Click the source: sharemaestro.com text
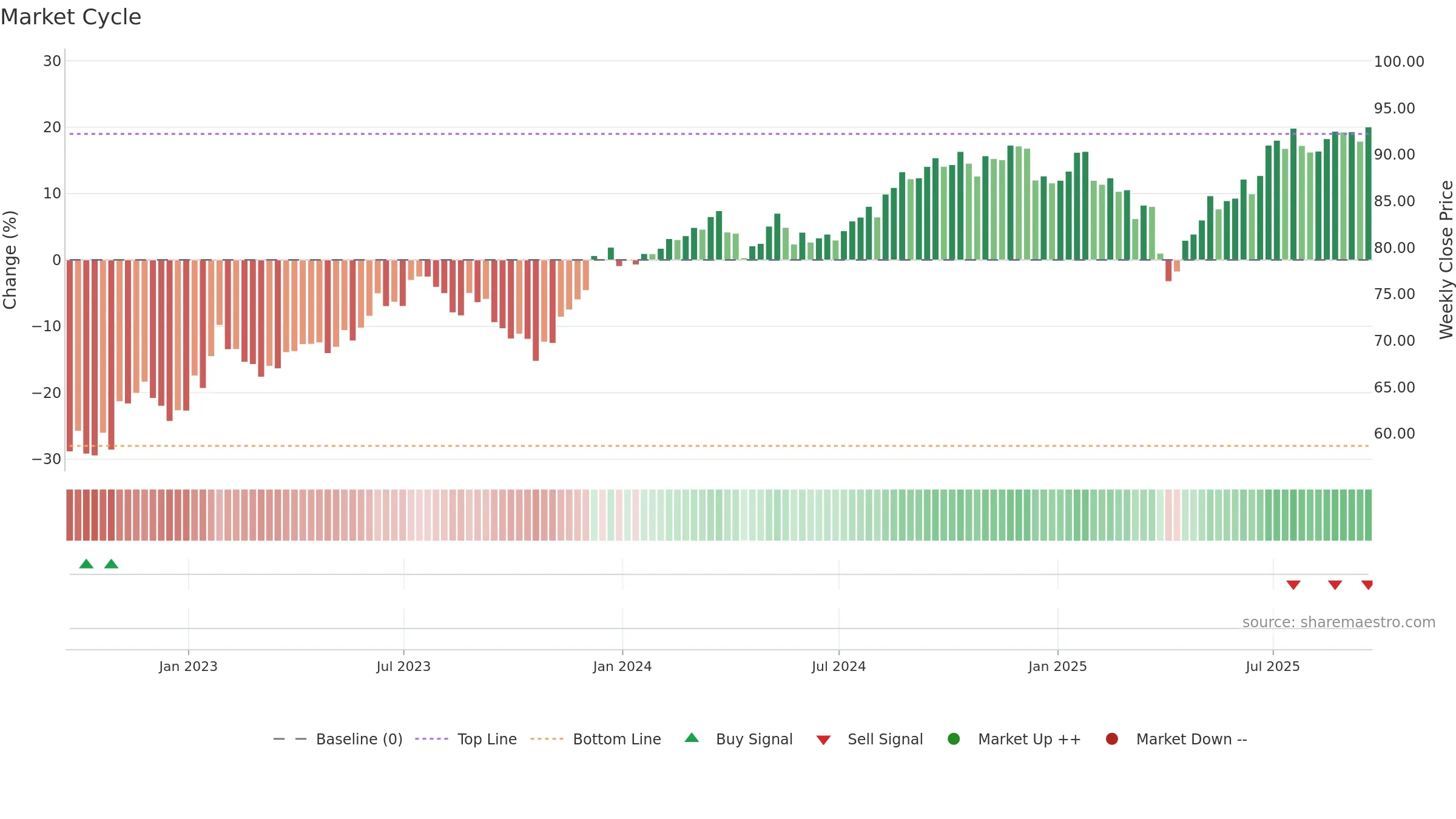Viewport: 1456px width, 819px height. point(1339,622)
